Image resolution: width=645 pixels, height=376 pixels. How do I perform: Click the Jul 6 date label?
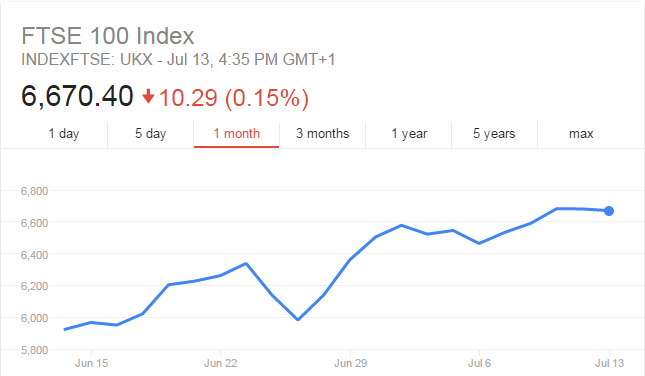coord(479,363)
